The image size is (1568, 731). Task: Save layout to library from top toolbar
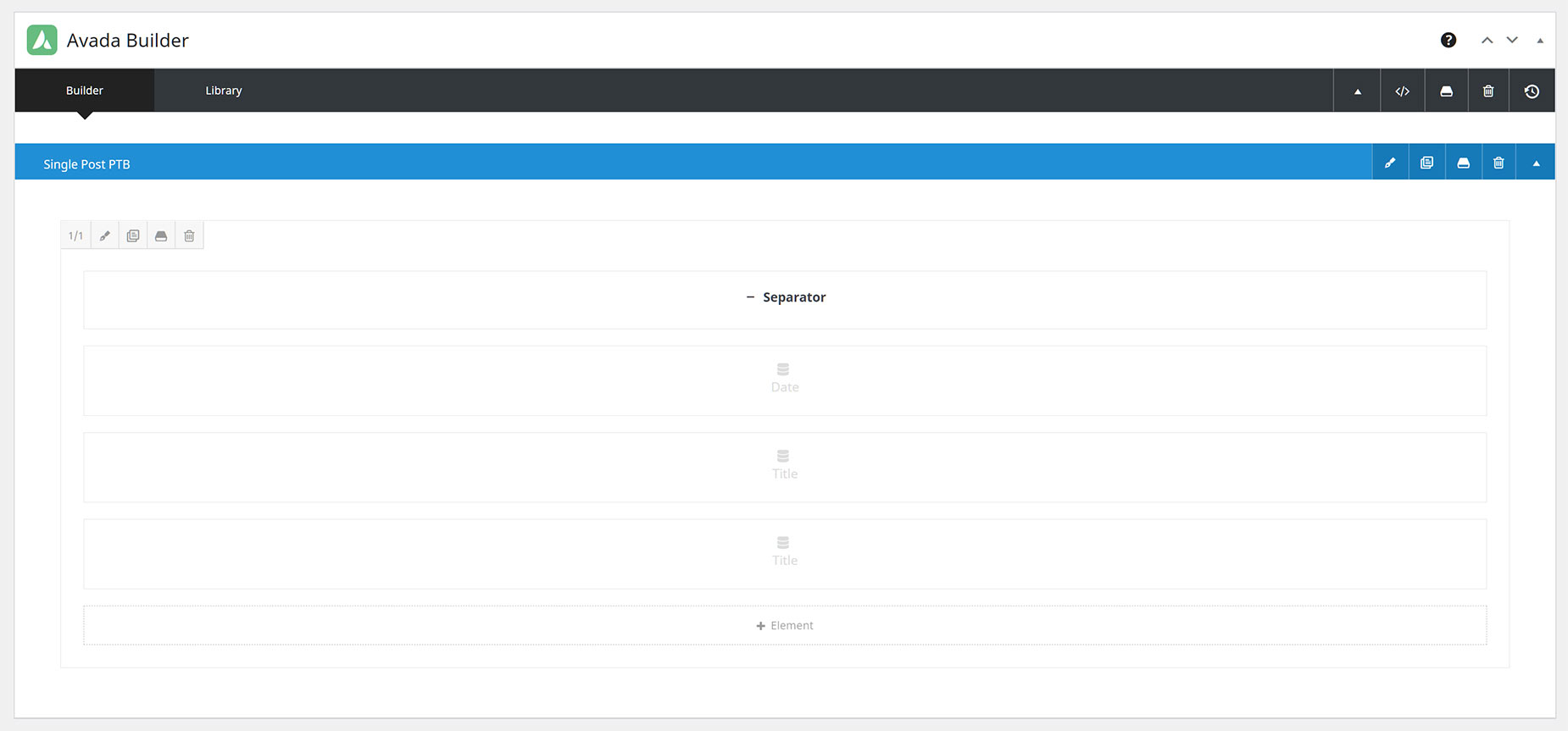click(x=1446, y=91)
